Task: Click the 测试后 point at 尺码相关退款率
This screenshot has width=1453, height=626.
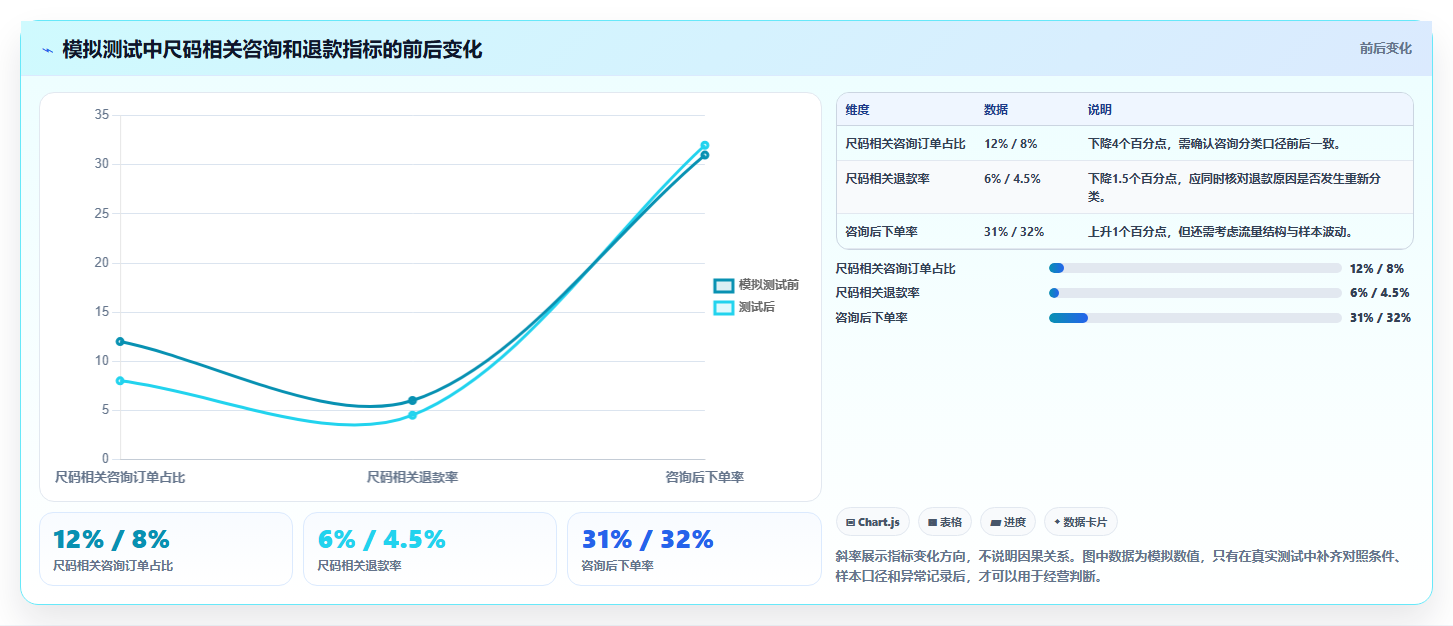Action: tap(412, 415)
